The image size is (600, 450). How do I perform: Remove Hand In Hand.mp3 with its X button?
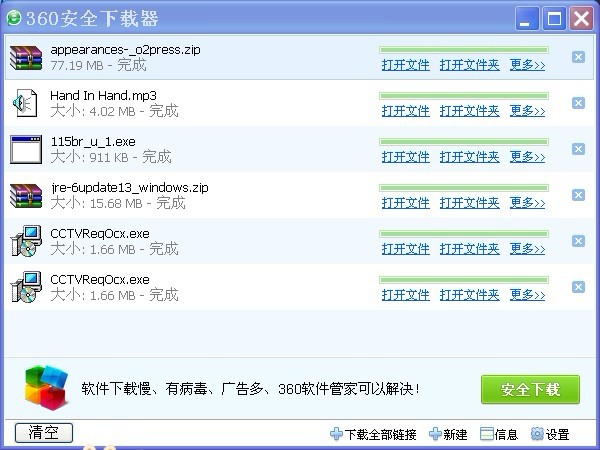(x=578, y=103)
